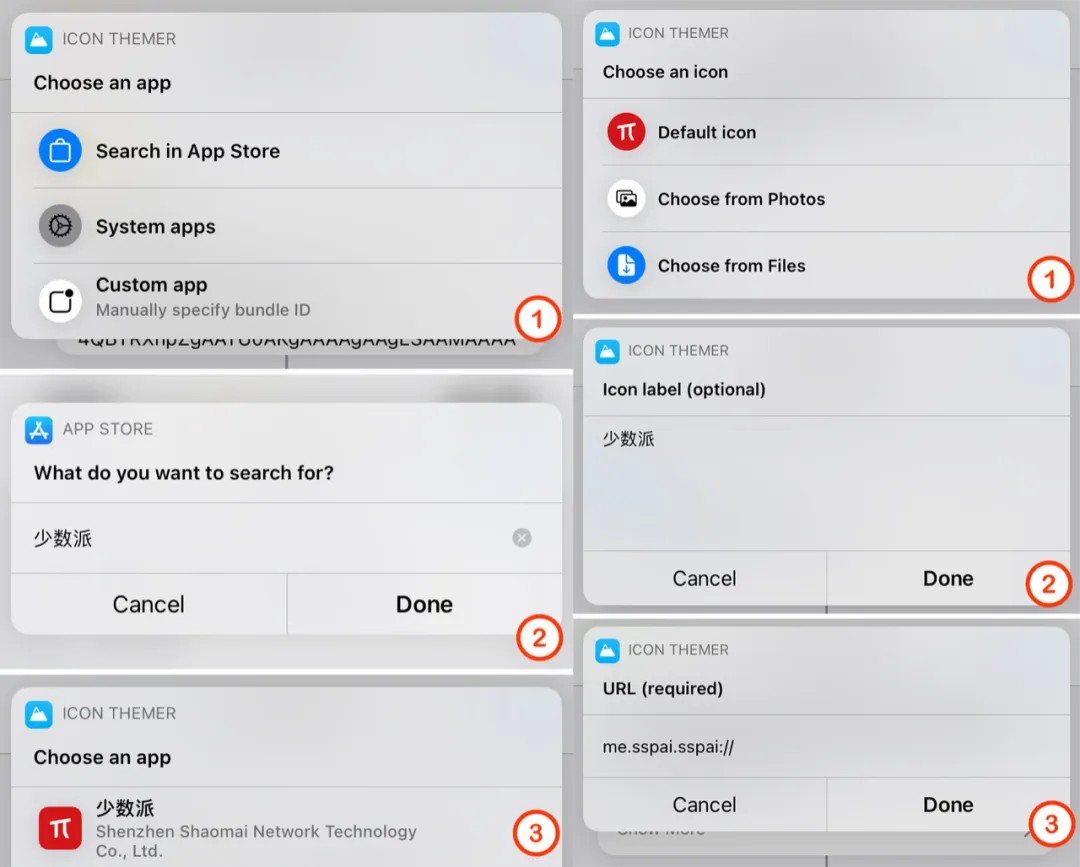The width and height of the screenshot is (1080, 867).
Task: Cancel the Icon label dialog
Action: (x=704, y=578)
